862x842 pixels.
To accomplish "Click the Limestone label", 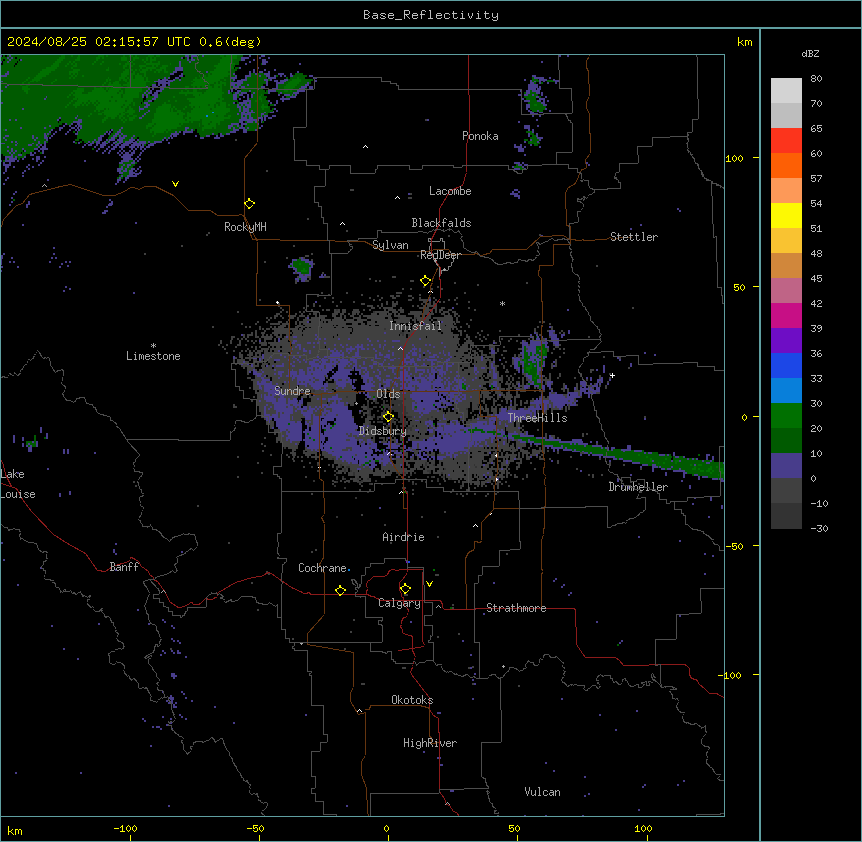I will pyautogui.click(x=153, y=356).
